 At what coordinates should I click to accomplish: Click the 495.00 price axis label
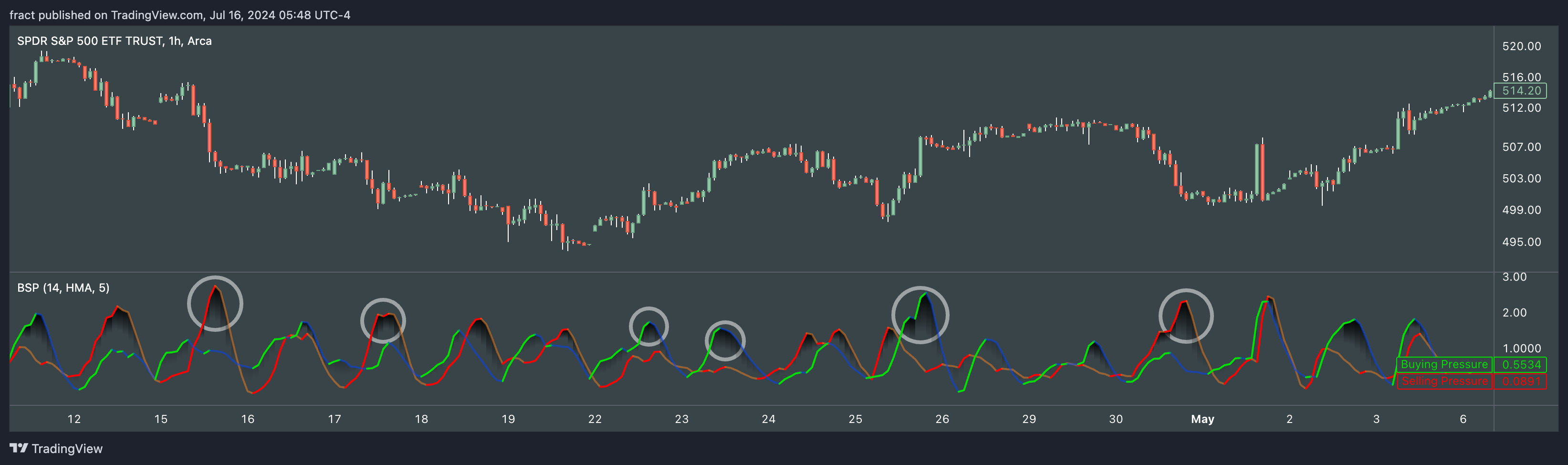[1522, 242]
